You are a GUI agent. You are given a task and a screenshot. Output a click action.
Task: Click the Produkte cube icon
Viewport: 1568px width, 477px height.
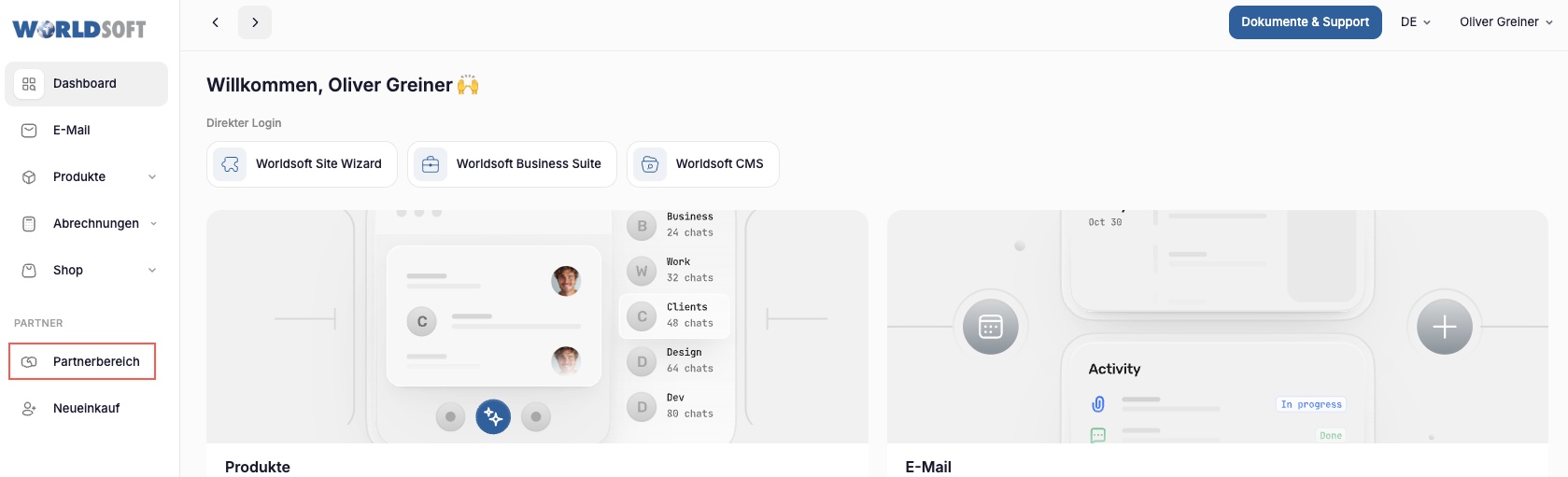[x=29, y=177]
